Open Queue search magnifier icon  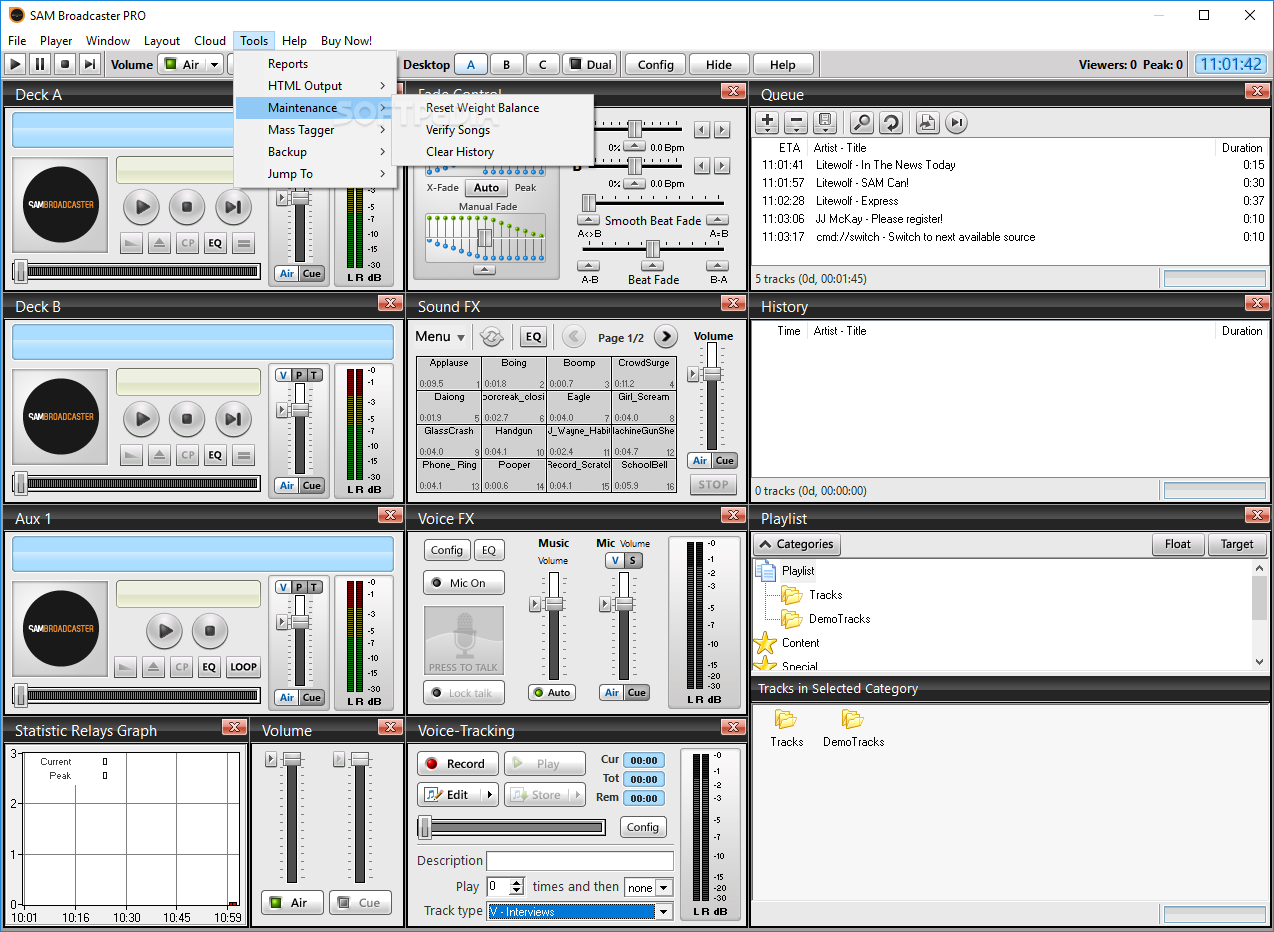click(x=861, y=123)
